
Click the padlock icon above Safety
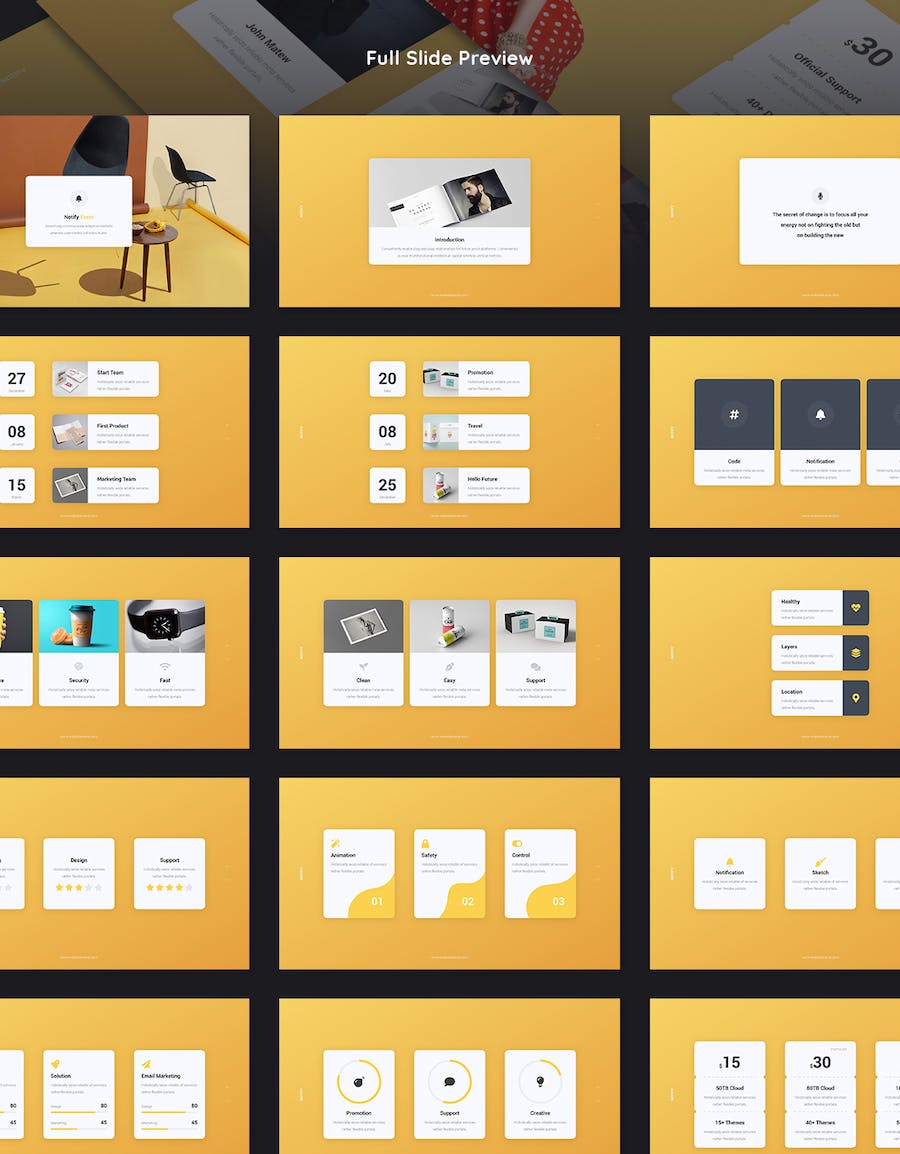[425, 844]
